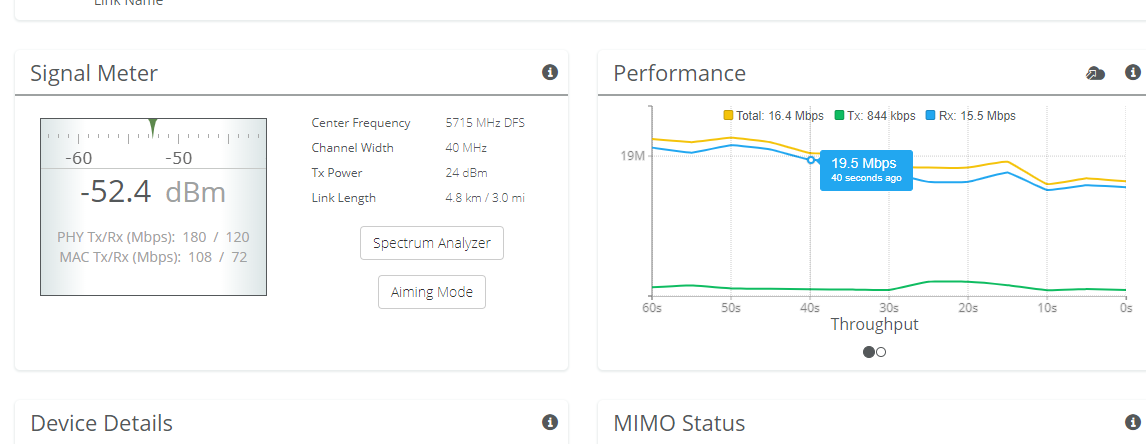
Task: Toggle the Total series legend swatch
Action: coord(728,116)
